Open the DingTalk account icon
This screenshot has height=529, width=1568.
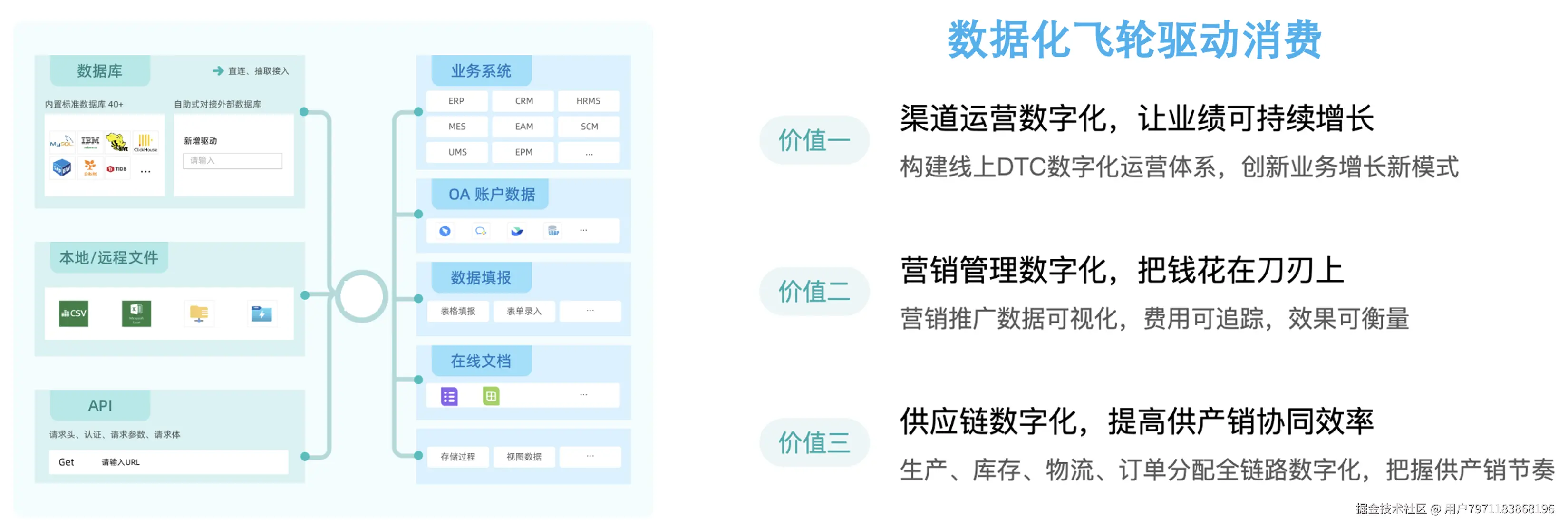coord(445,231)
